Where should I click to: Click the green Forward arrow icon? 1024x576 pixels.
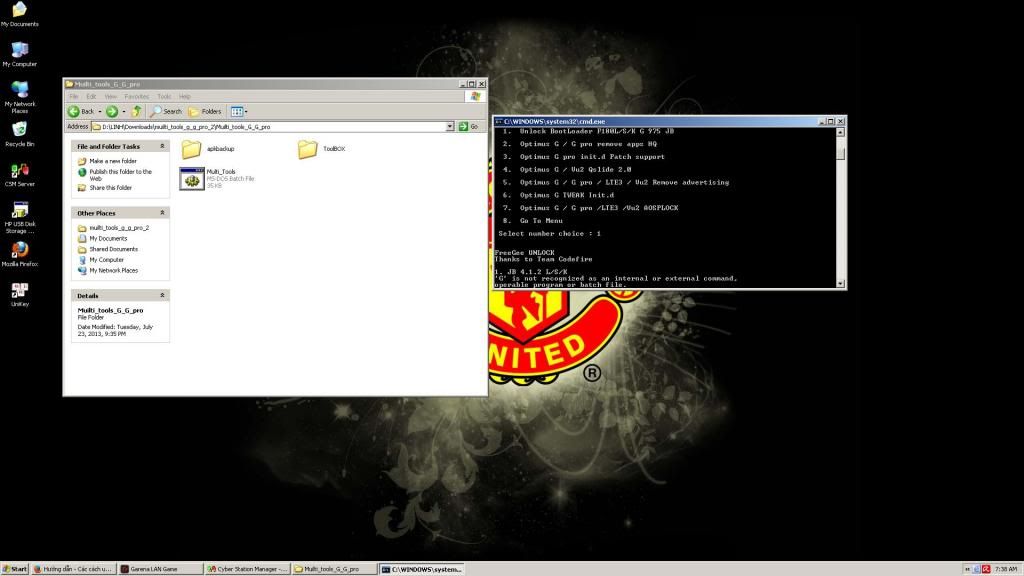click(112, 112)
